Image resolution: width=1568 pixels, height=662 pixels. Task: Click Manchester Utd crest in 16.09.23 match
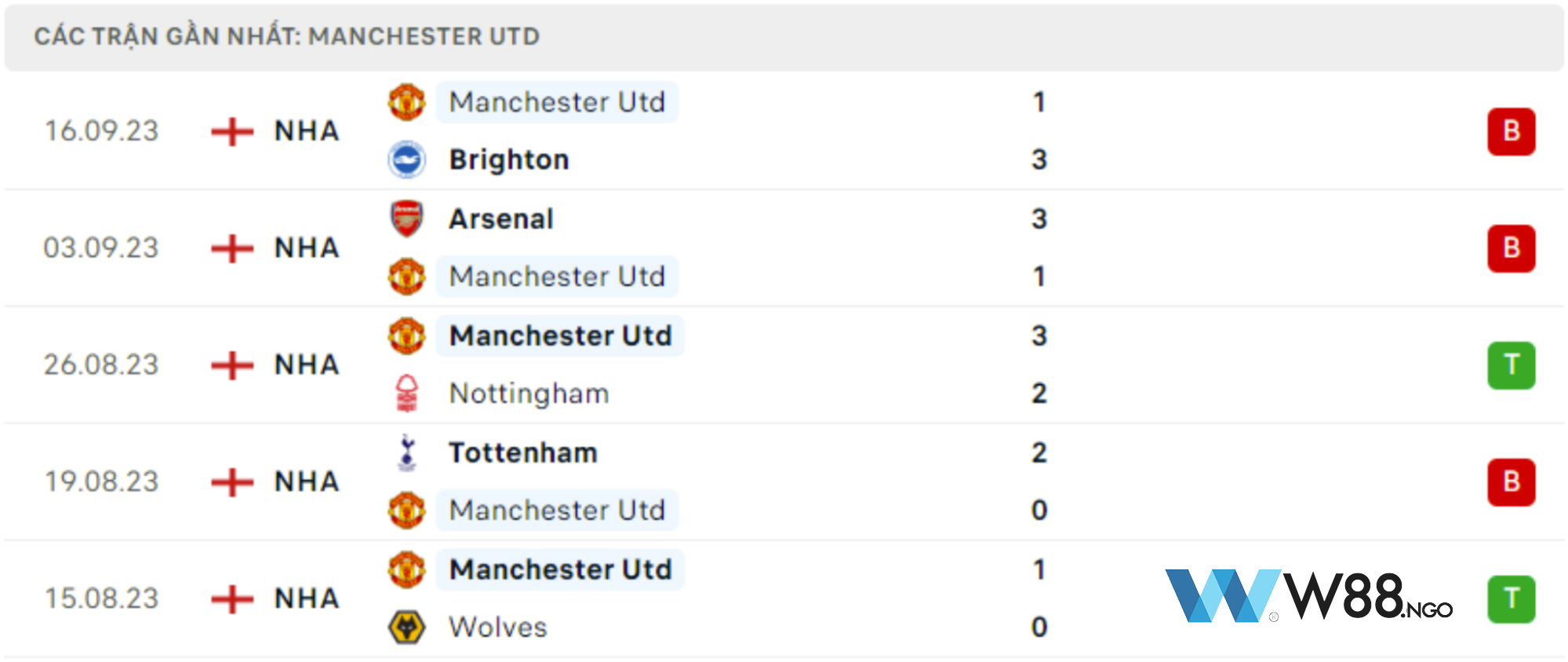pyautogui.click(x=407, y=102)
